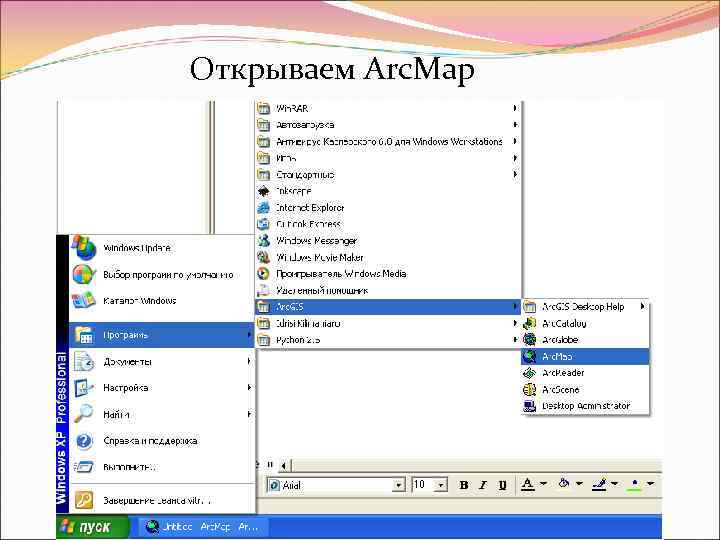The image size is (720, 540).
Task: Click the Internet Explorer icon
Action: tap(264, 208)
